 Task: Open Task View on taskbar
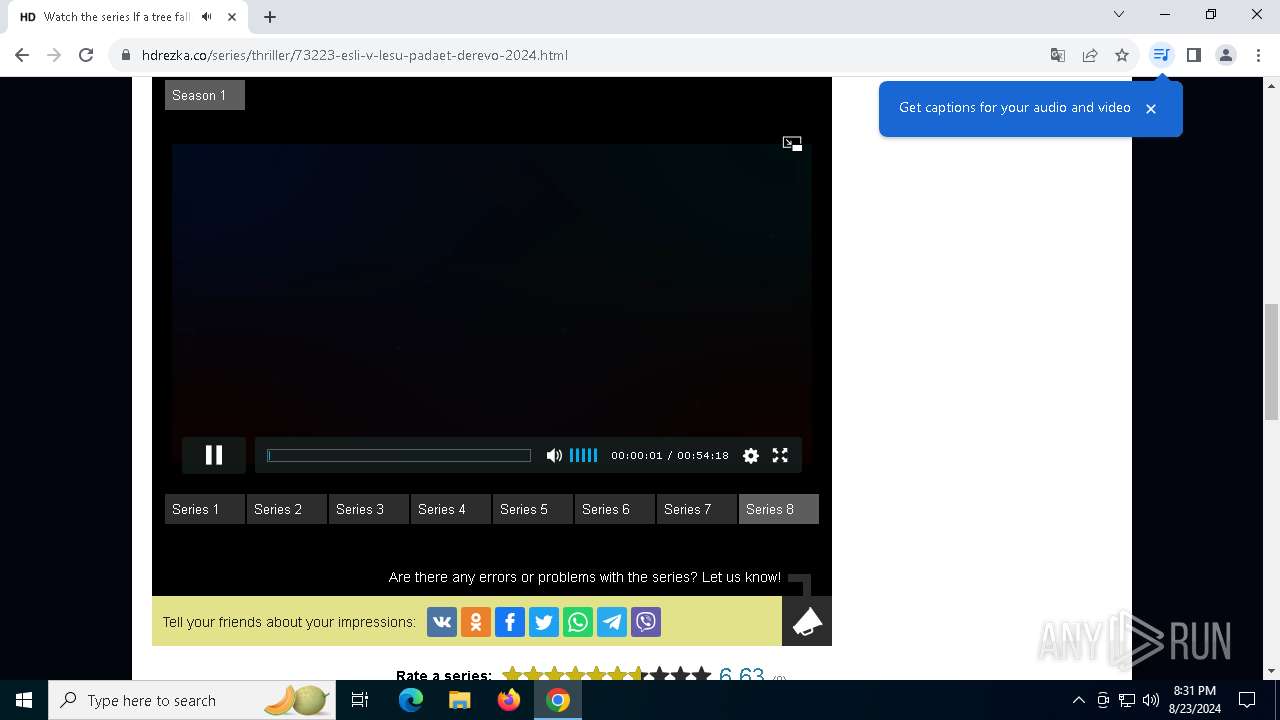click(360, 700)
